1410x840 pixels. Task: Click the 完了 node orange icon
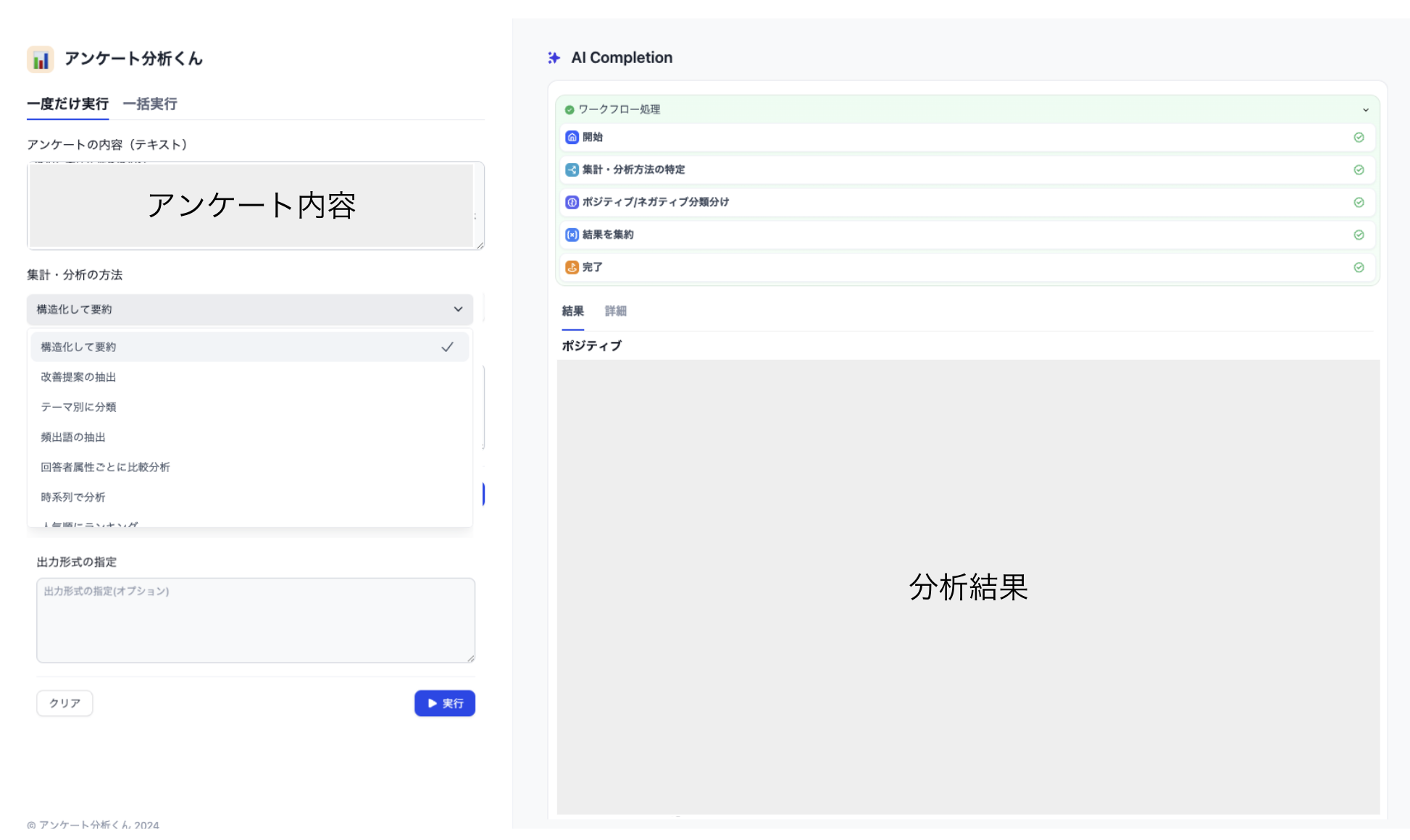(x=572, y=267)
